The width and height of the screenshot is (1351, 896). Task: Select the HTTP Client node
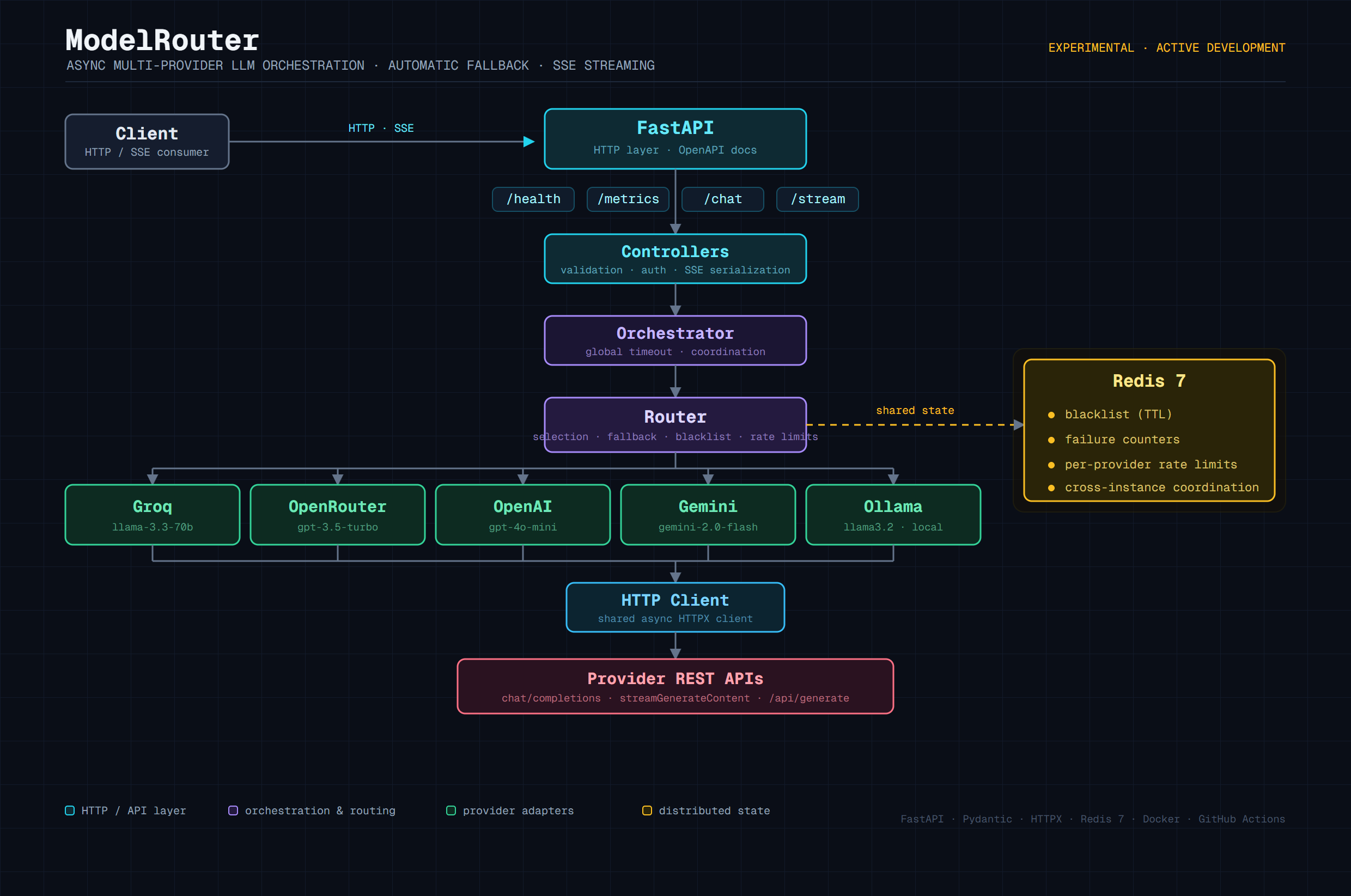click(675, 607)
